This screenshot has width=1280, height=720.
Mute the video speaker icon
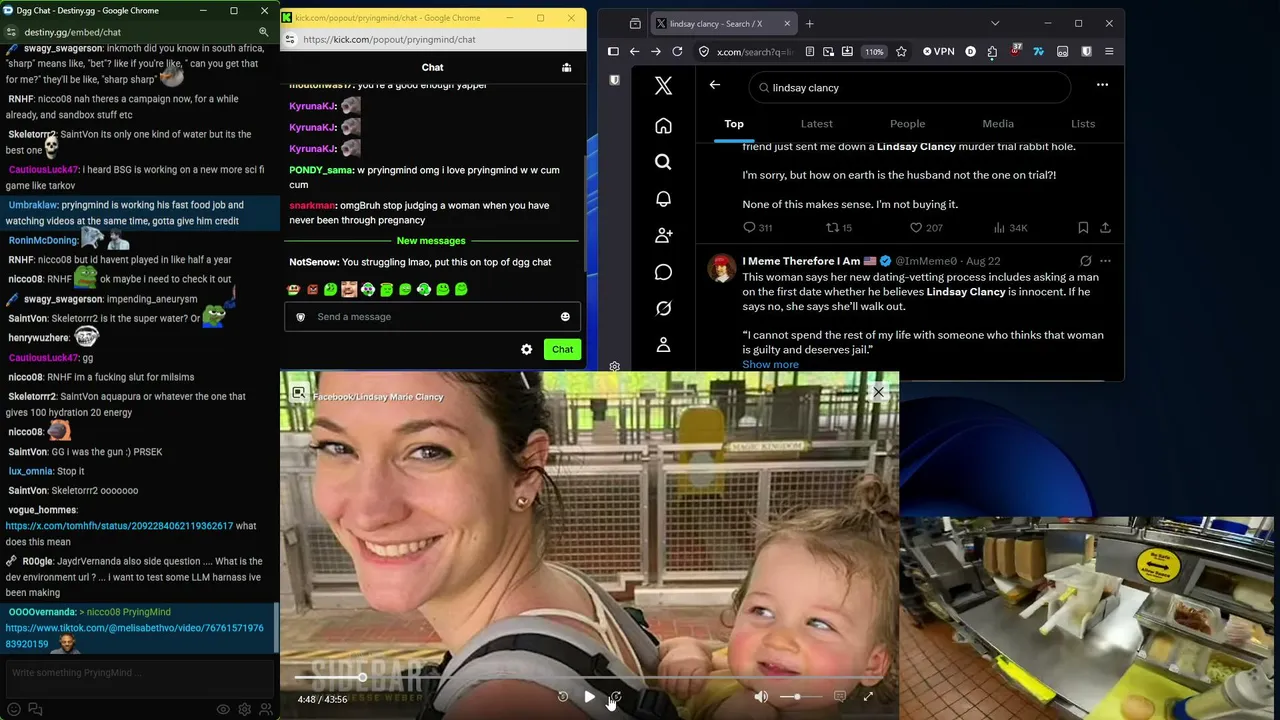(x=761, y=697)
